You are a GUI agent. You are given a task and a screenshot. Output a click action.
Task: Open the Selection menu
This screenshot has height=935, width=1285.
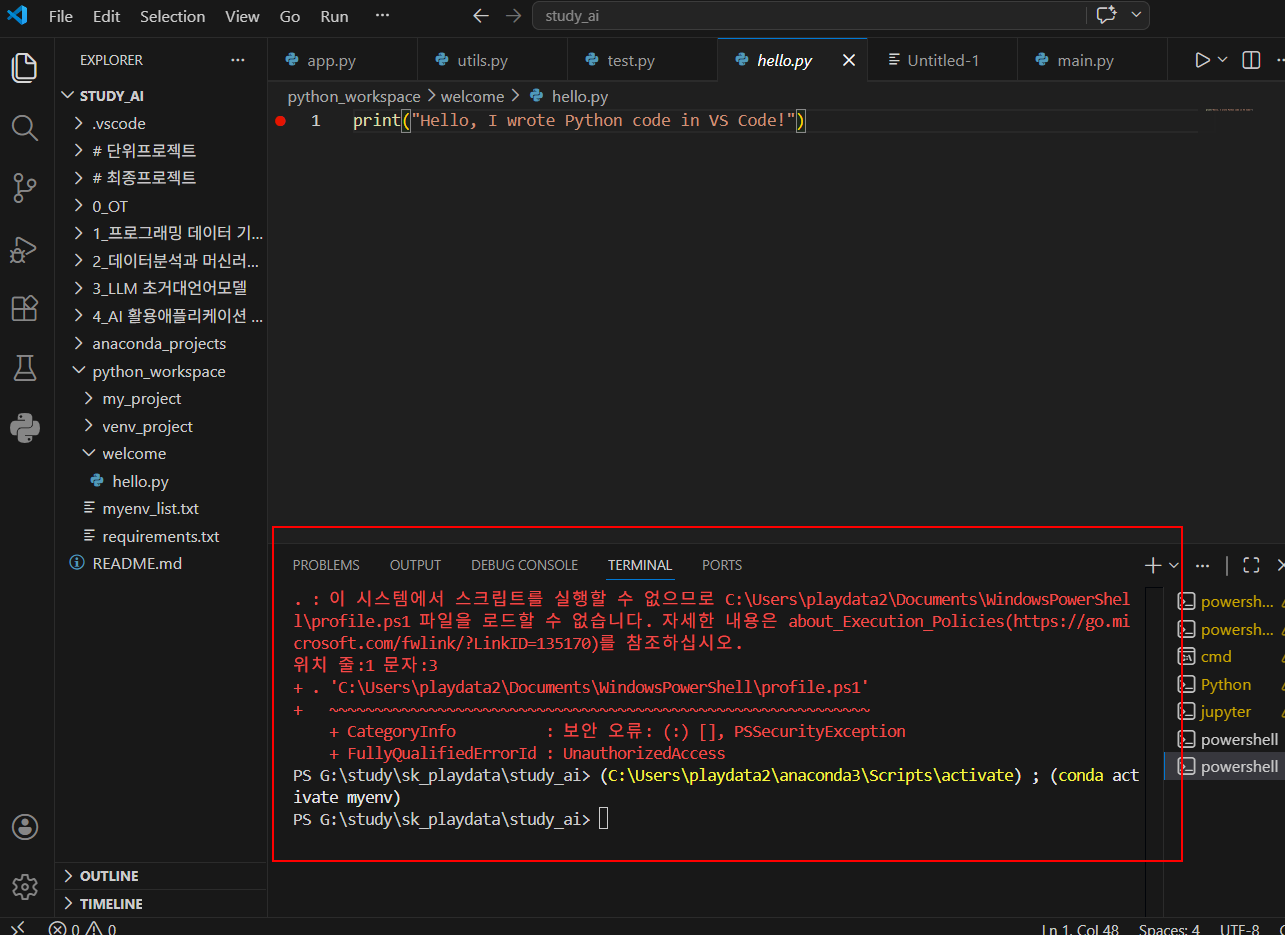pyautogui.click(x=172, y=16)
